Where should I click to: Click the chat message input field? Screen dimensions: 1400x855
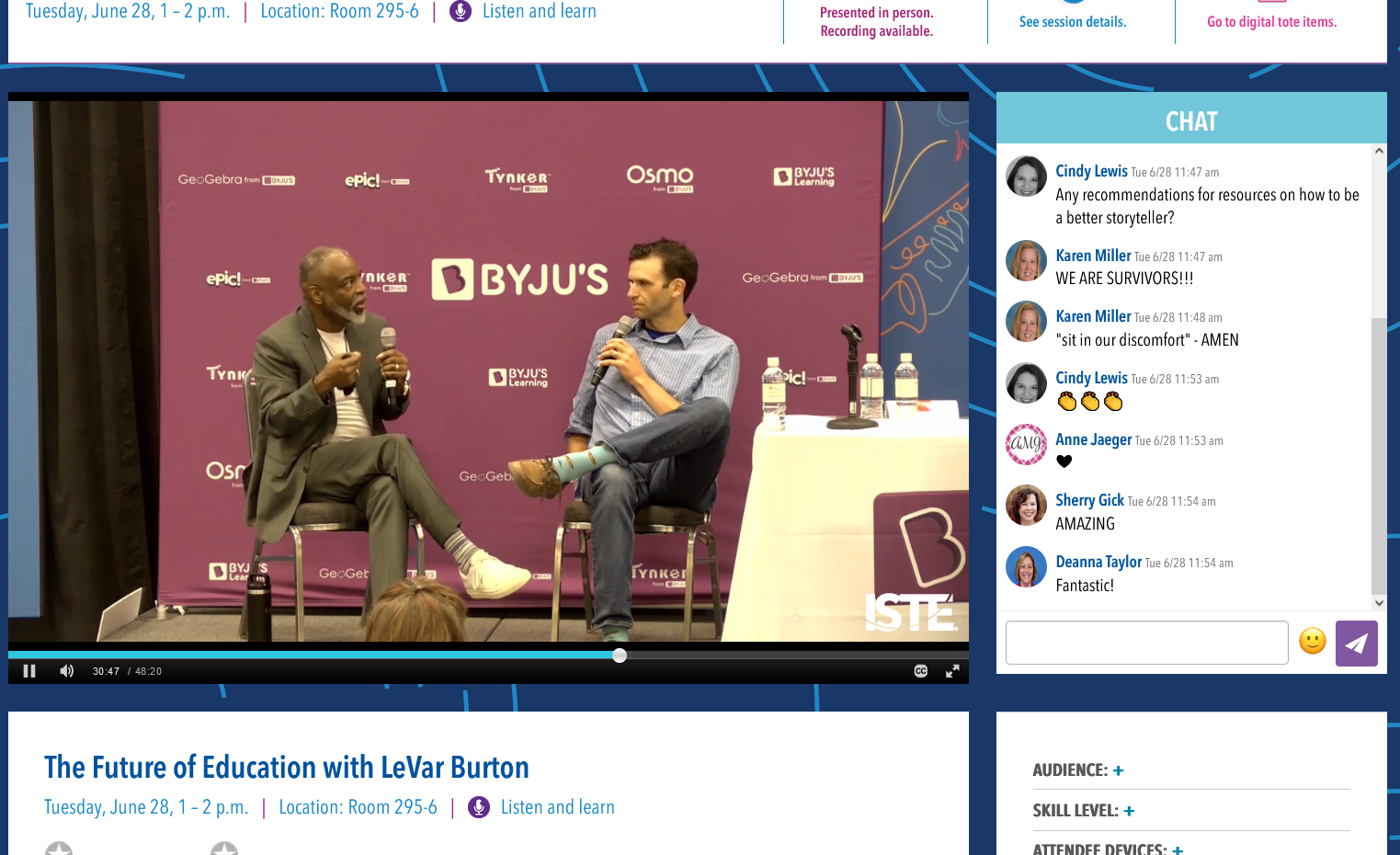point(1147,643)
